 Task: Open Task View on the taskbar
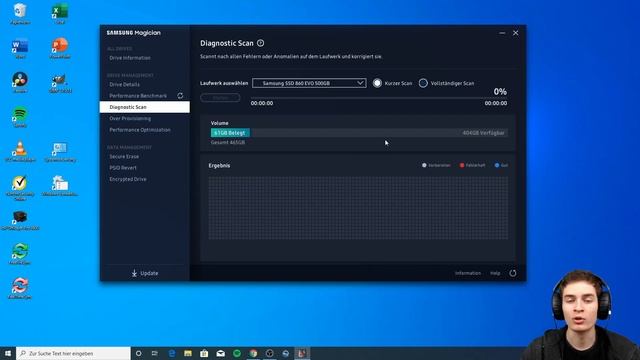[x=155, y=353]
